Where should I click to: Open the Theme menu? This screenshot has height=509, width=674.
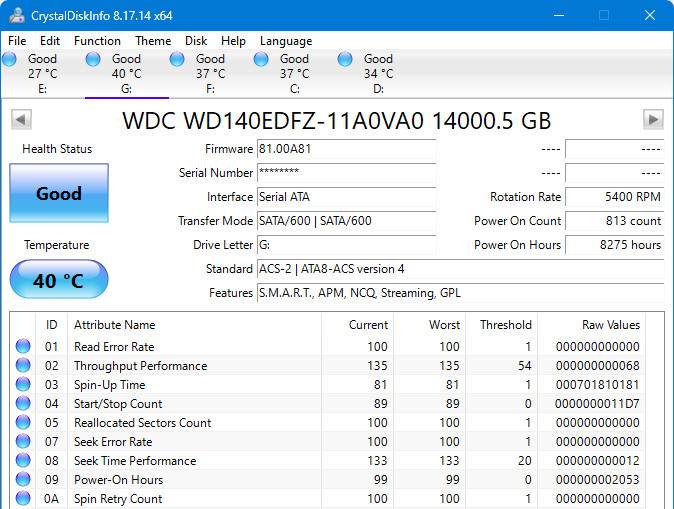click(x=153, y=41)
